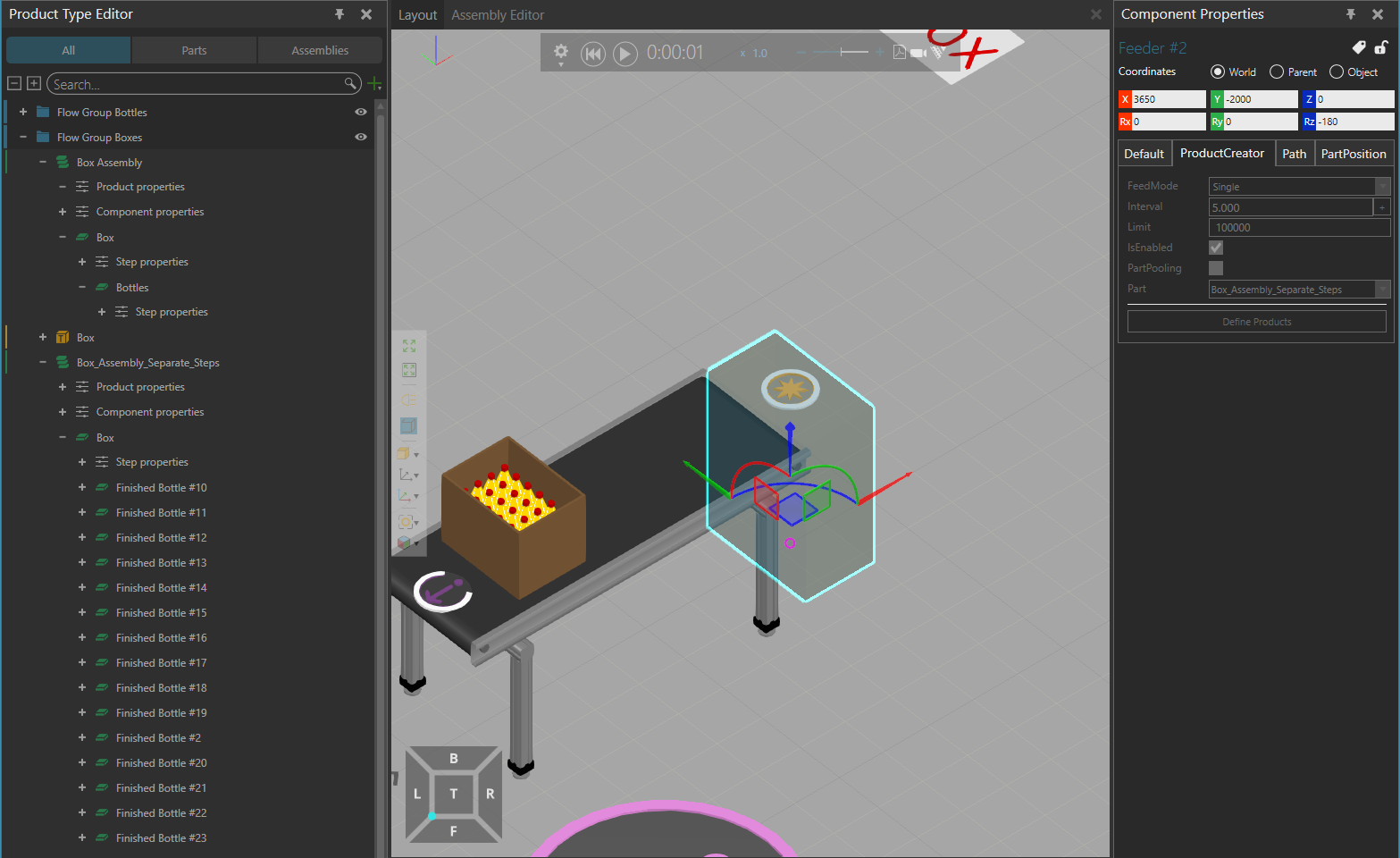Select the Parent coordinates radio button
The height and width of the screenshot is (858, 1400).
click(x=1277, y=71)
